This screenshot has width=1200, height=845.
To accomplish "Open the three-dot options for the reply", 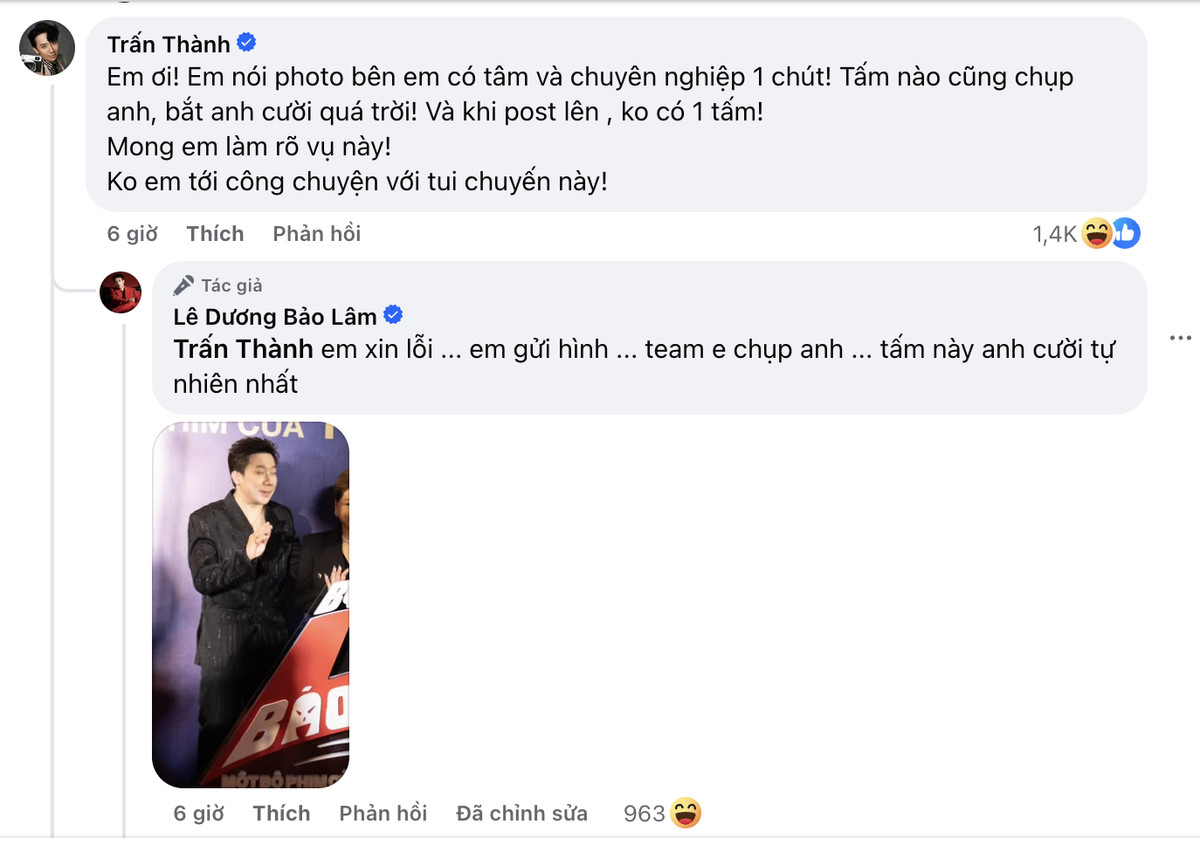I will point(1180,338).
